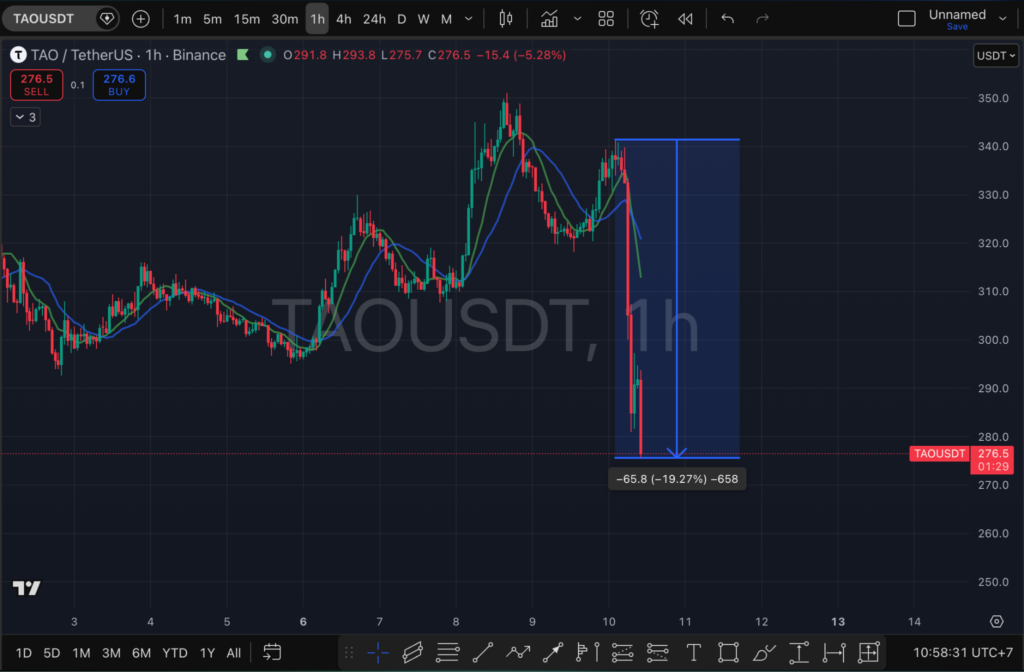Image resolution: width=1024 pixels, height=672 pixels.
Task: Select the crosshair cursor tool
Action: click(378, 653)
